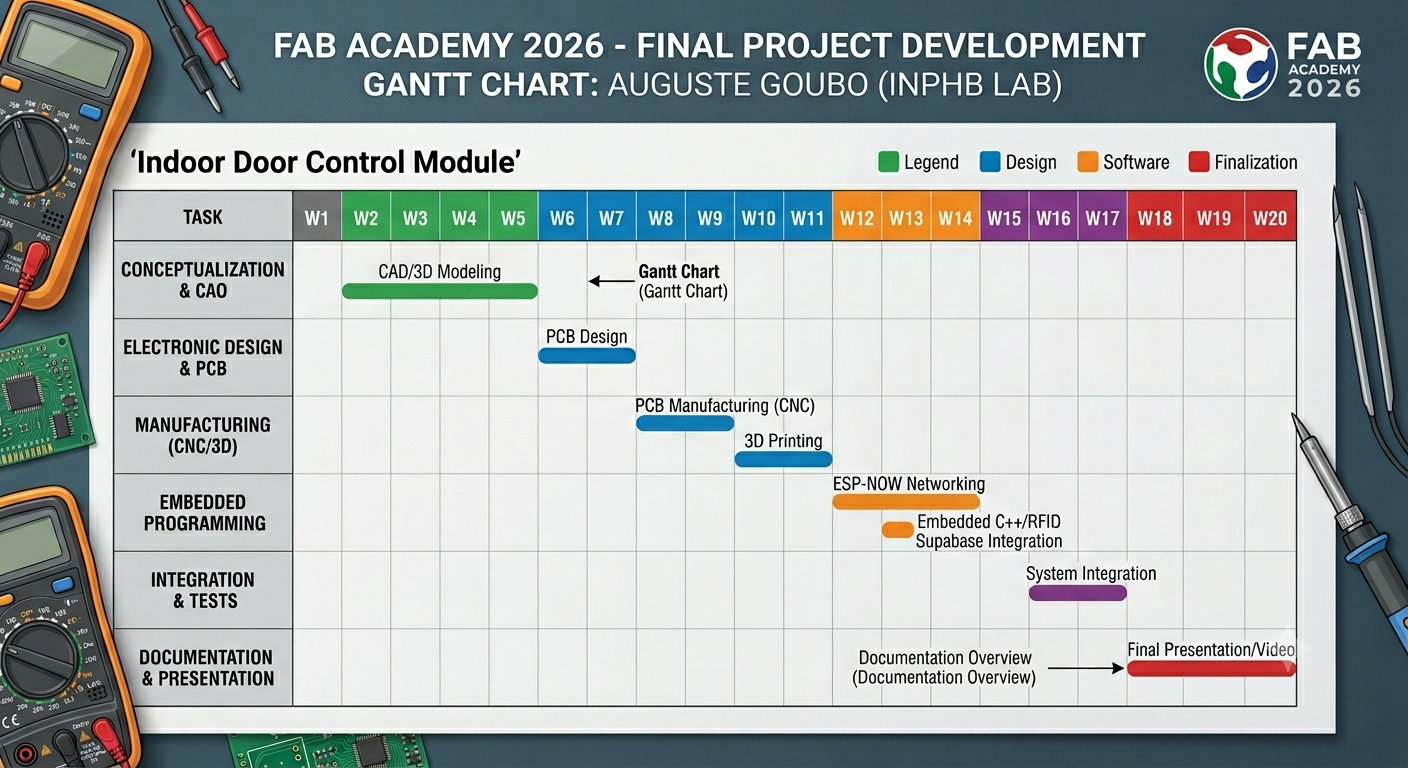1408x768 pixels.
Task: Click the W14 column header
Action: [x=955, y=217]
